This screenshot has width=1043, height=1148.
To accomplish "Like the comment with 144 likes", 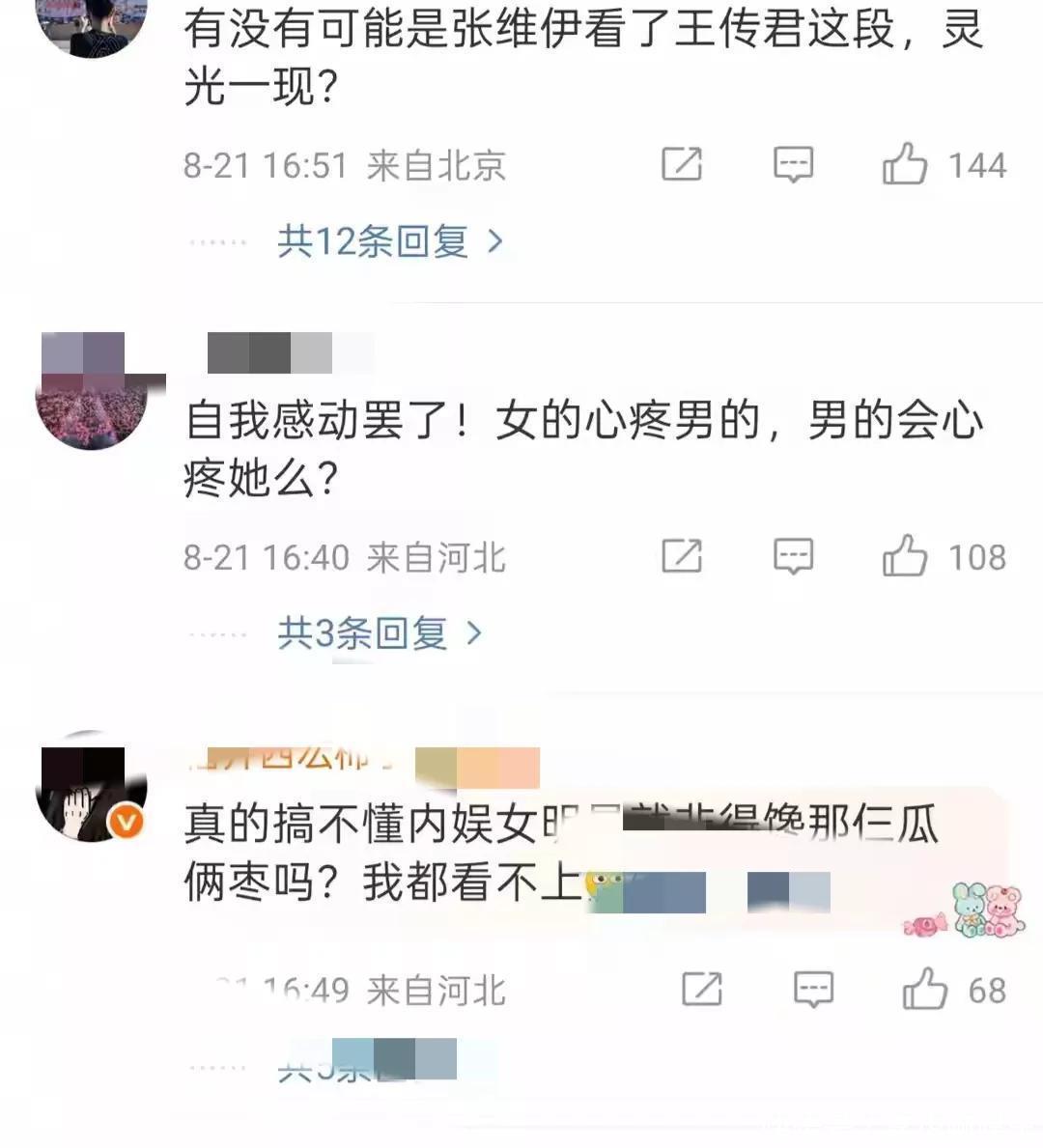I will pos(905,164).
